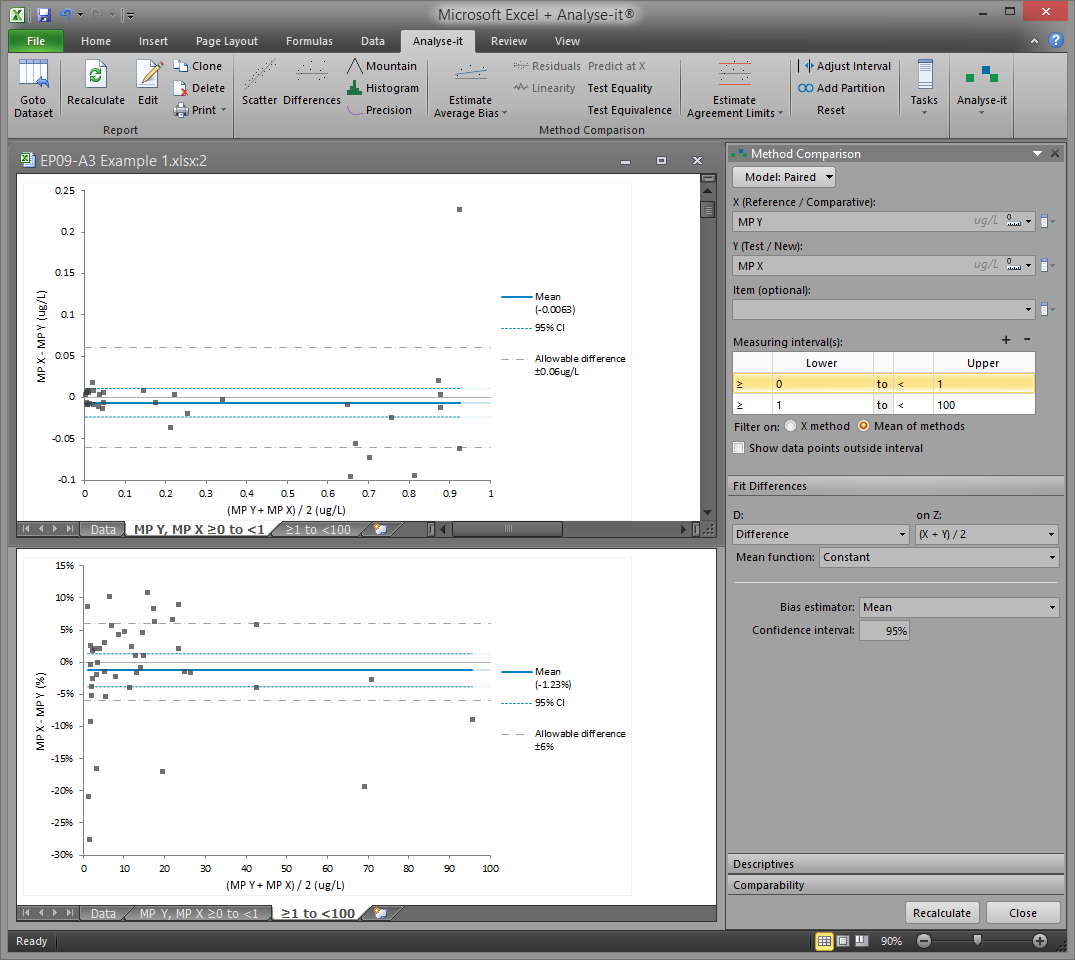Open the Model: Paired dropdown
Screen dimensions: 1075x960
784,177
